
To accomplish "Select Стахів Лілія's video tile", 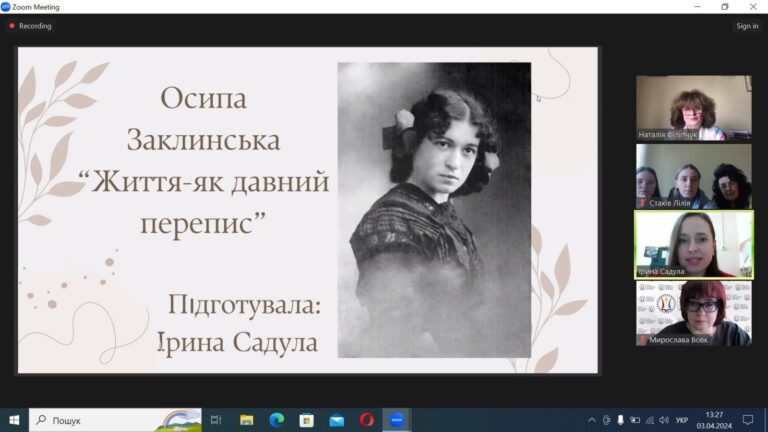I will (693, 176).
